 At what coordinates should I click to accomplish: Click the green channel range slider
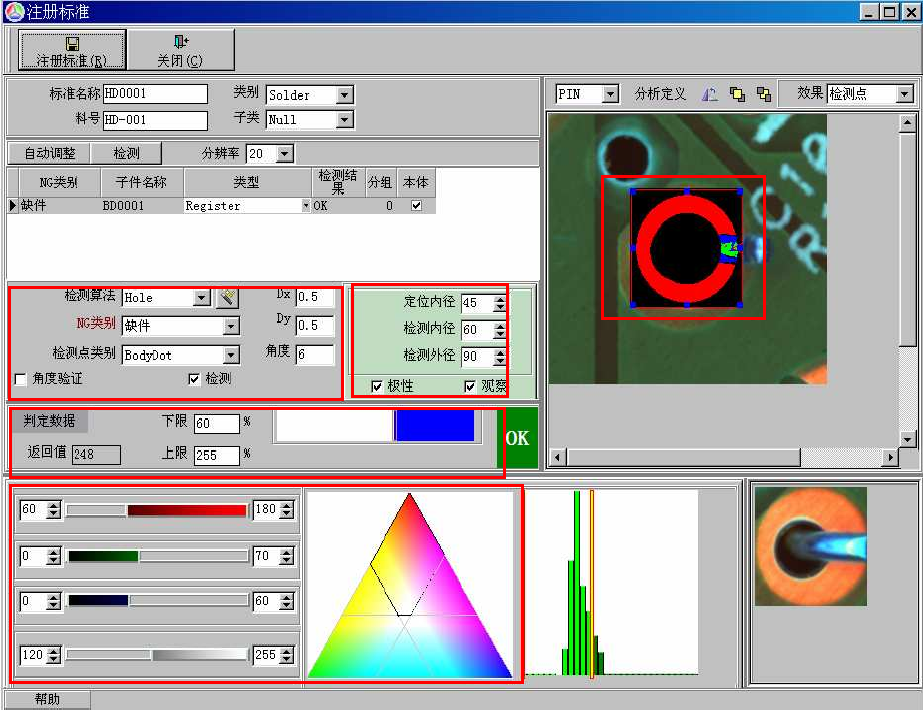(157, 556)
